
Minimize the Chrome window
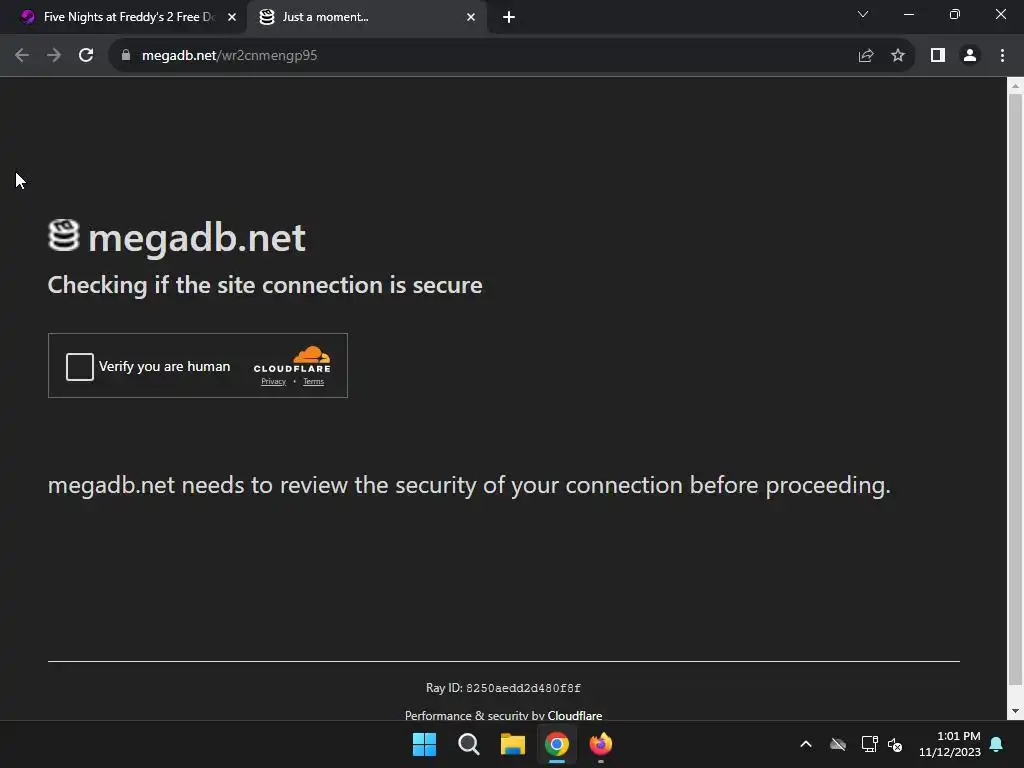coord(908,14)
